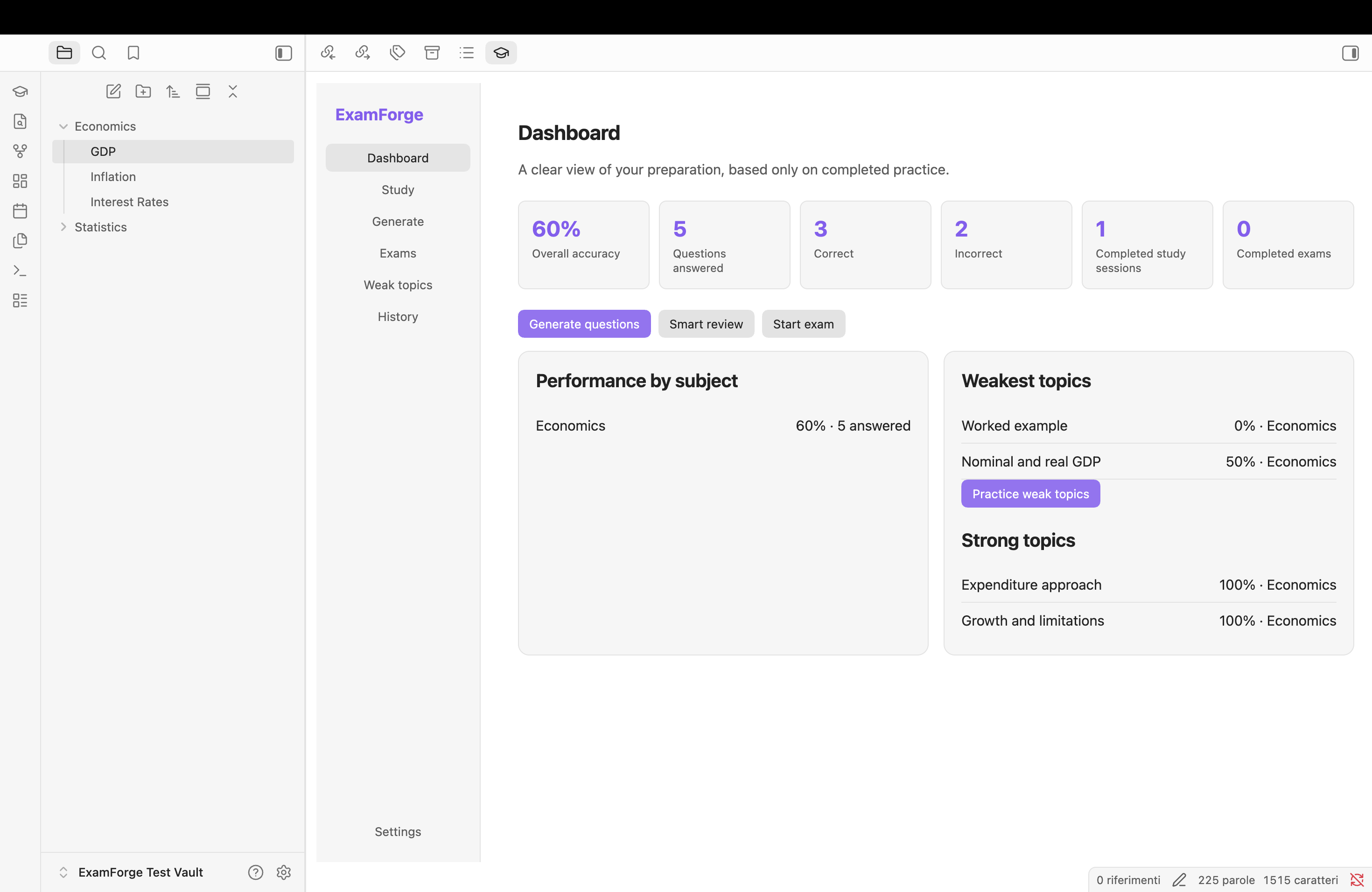Open the canvas grid icon in the ribbon
This screenshot has height=892, width=1372.
(20, 181)
